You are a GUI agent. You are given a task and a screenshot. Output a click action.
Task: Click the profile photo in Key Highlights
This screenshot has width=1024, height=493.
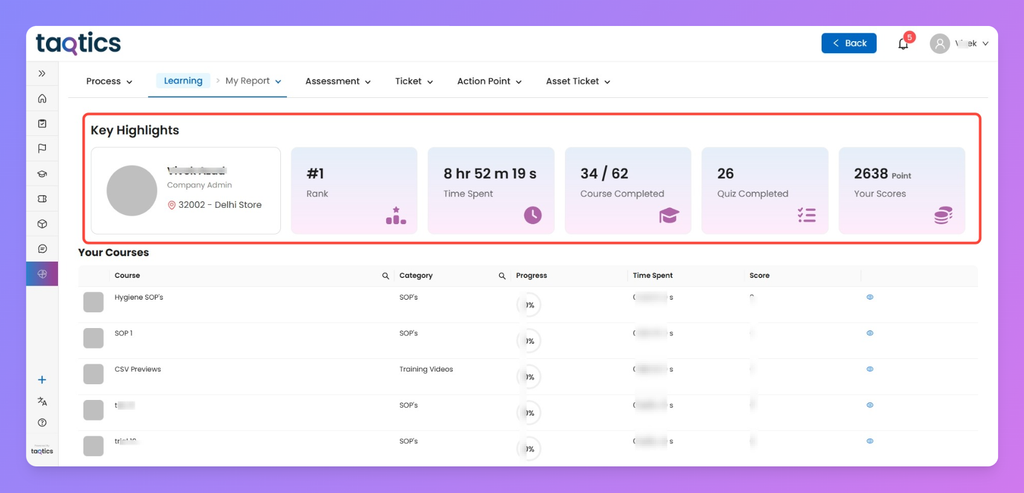coord(132,191)
